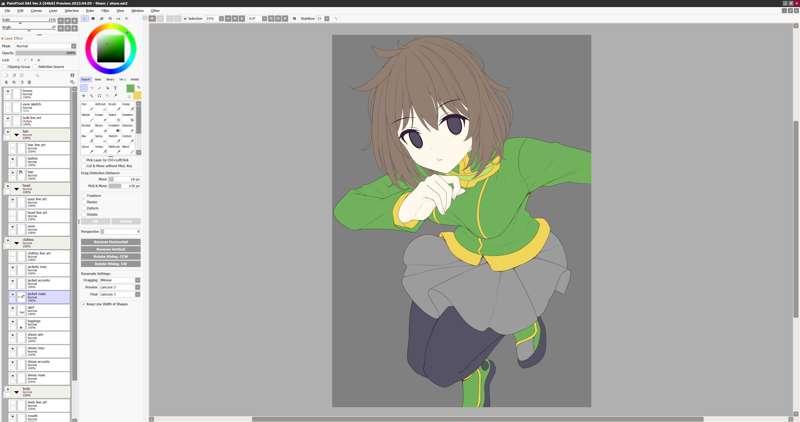Click the canvas horizontal scrollbar
The width and height of the screenshot is (800, 422).
[477, 419]
